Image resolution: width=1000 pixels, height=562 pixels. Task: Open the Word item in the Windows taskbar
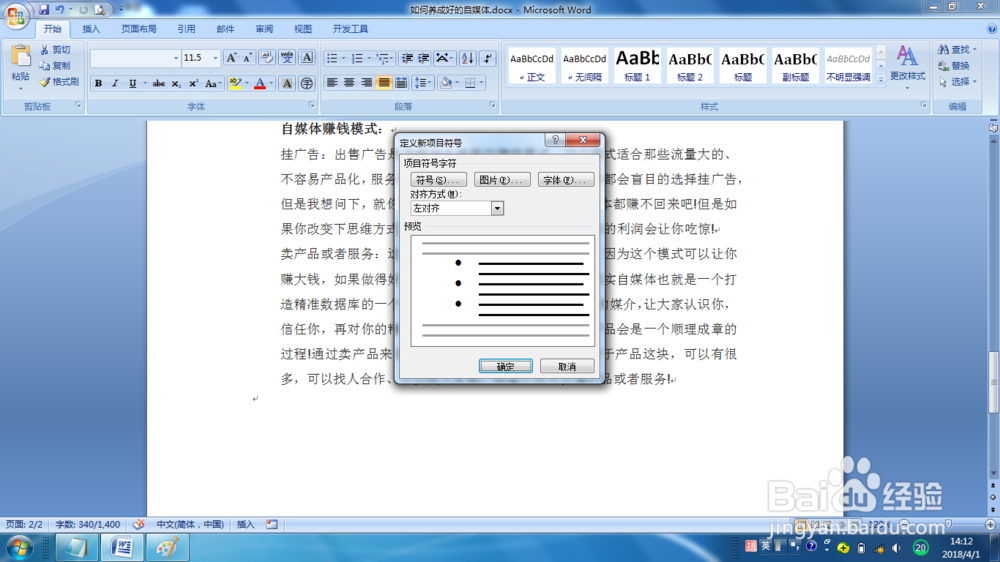coord(122,547)
